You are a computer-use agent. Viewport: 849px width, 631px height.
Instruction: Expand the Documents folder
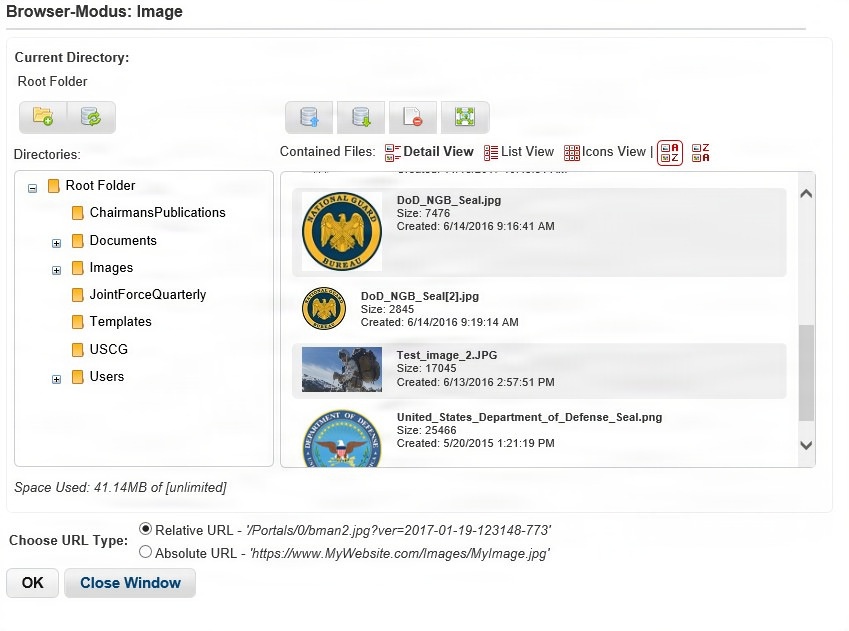[x=56, y=243]
